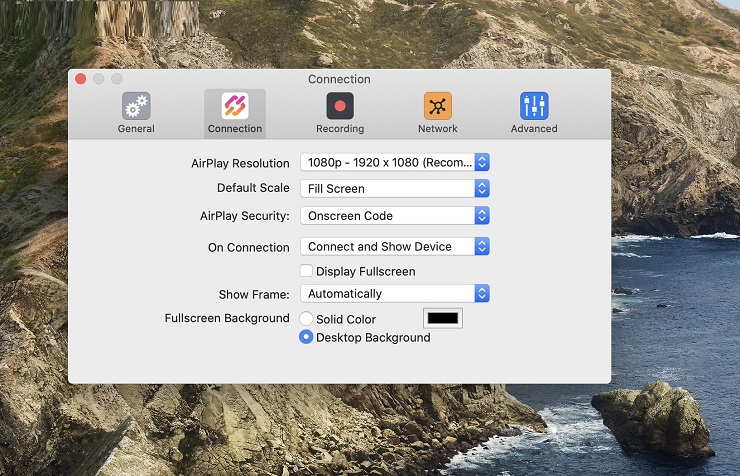The image size is (740, 476).
Task: Open the Show Frame dropdown
Action: click(394, 293)
